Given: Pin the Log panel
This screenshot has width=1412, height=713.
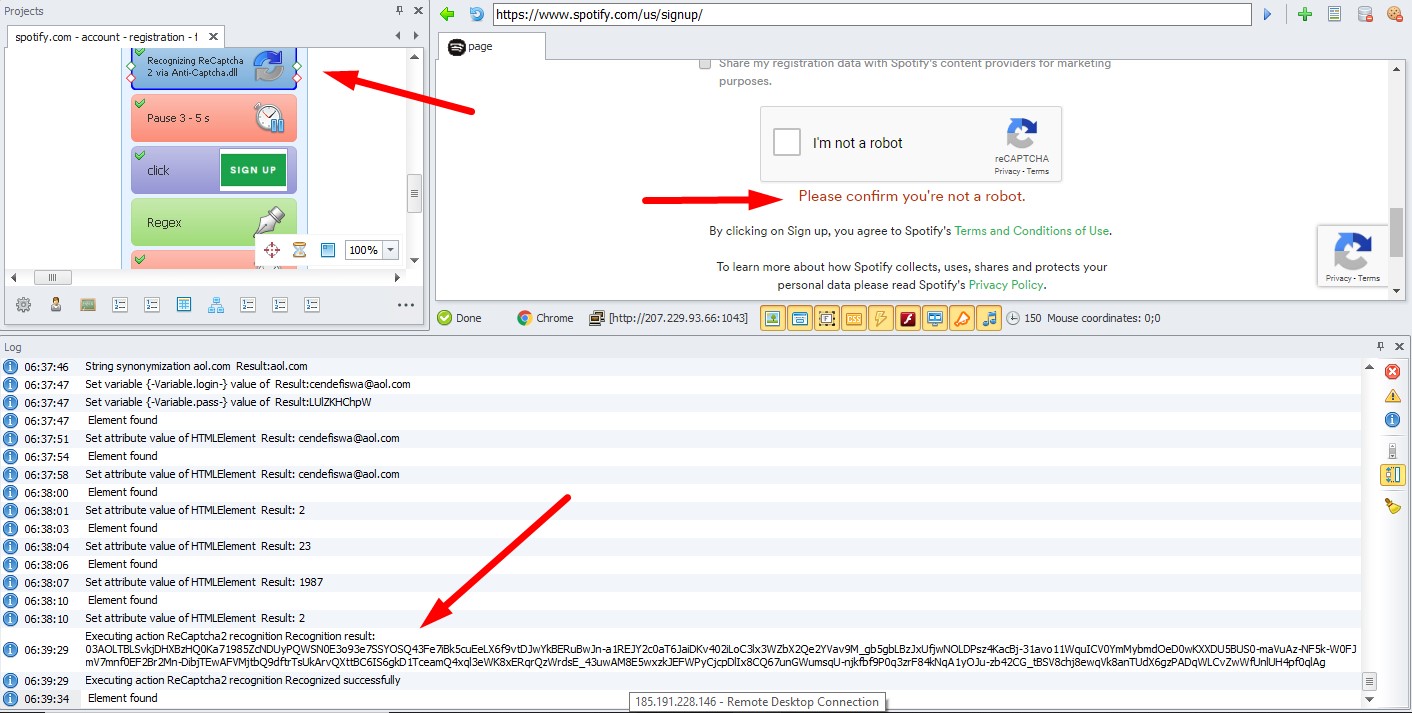Looking at the screenshot, I should 1381,346.
